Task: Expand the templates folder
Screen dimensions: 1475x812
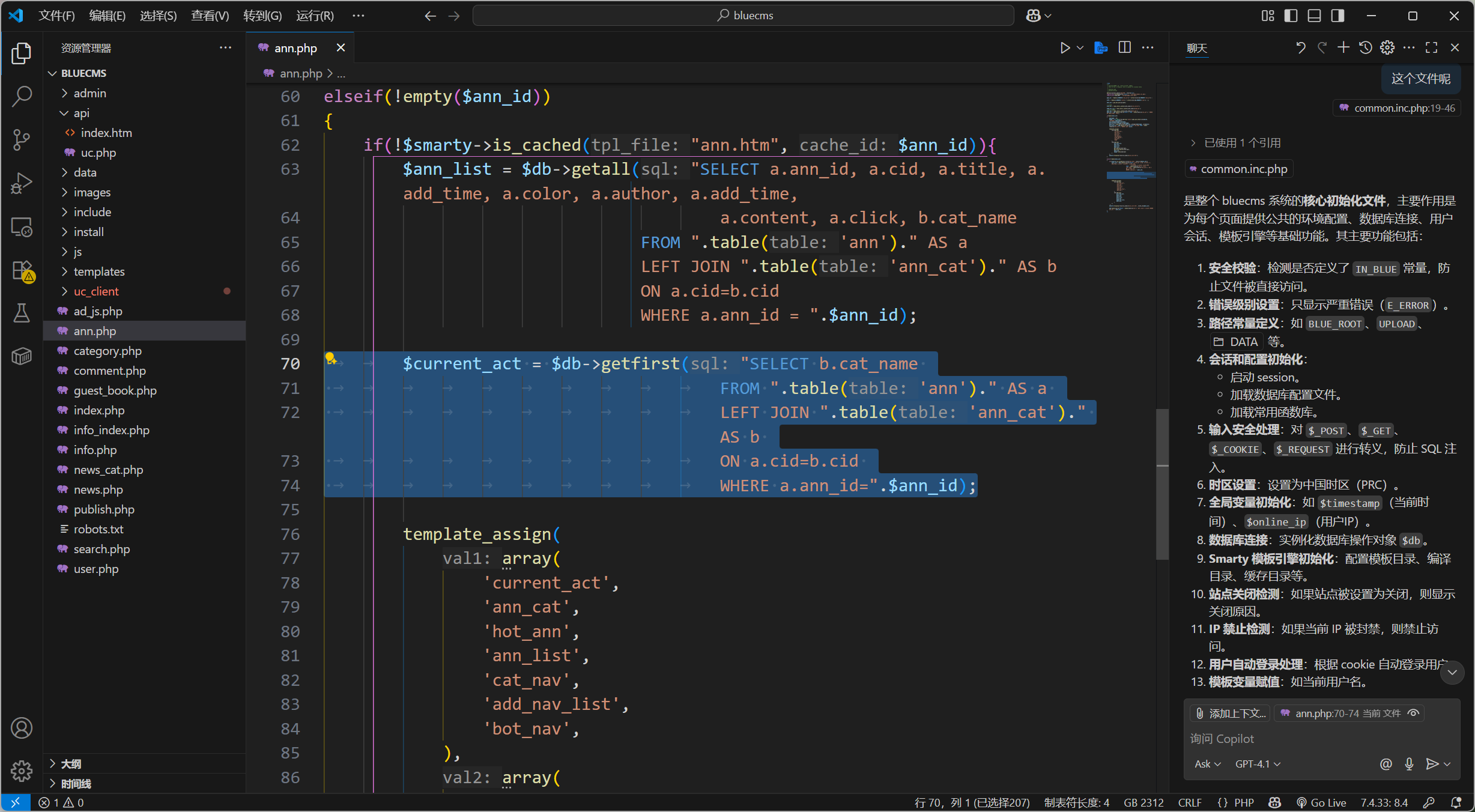Action: [x=99, y=271]
